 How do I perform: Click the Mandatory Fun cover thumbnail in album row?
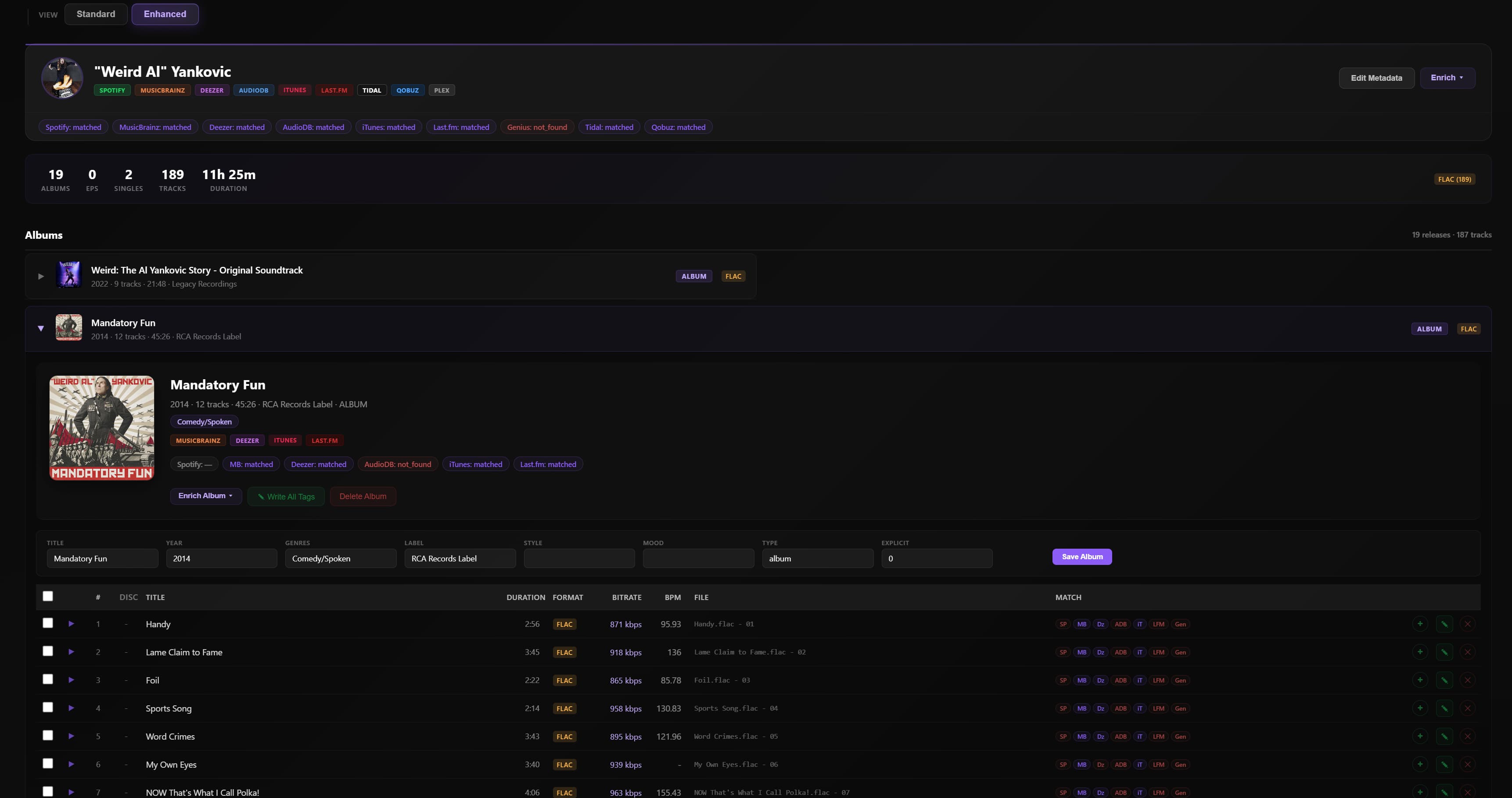(x=68, y=327)
